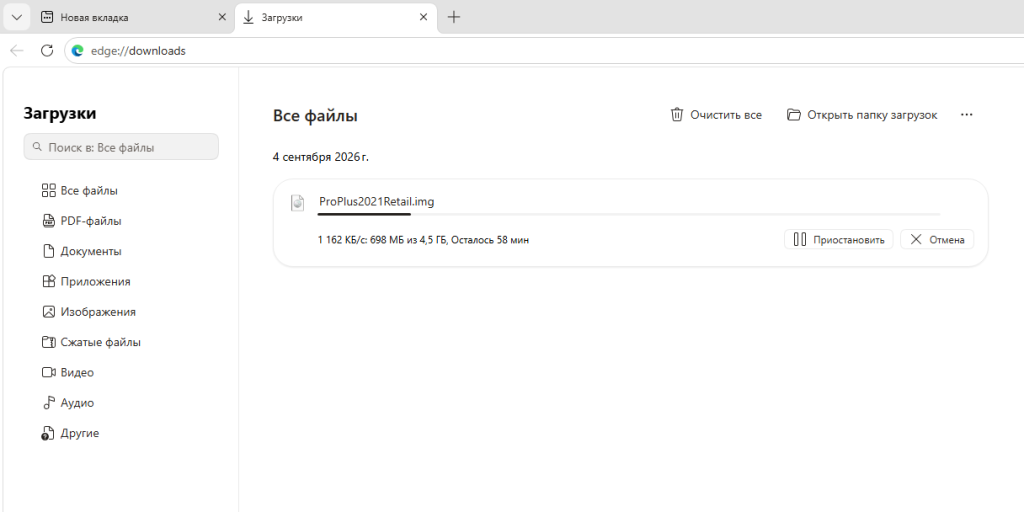Click the camera icon beside Видео
Screen dimensions: 1024x512
[48, 372]
